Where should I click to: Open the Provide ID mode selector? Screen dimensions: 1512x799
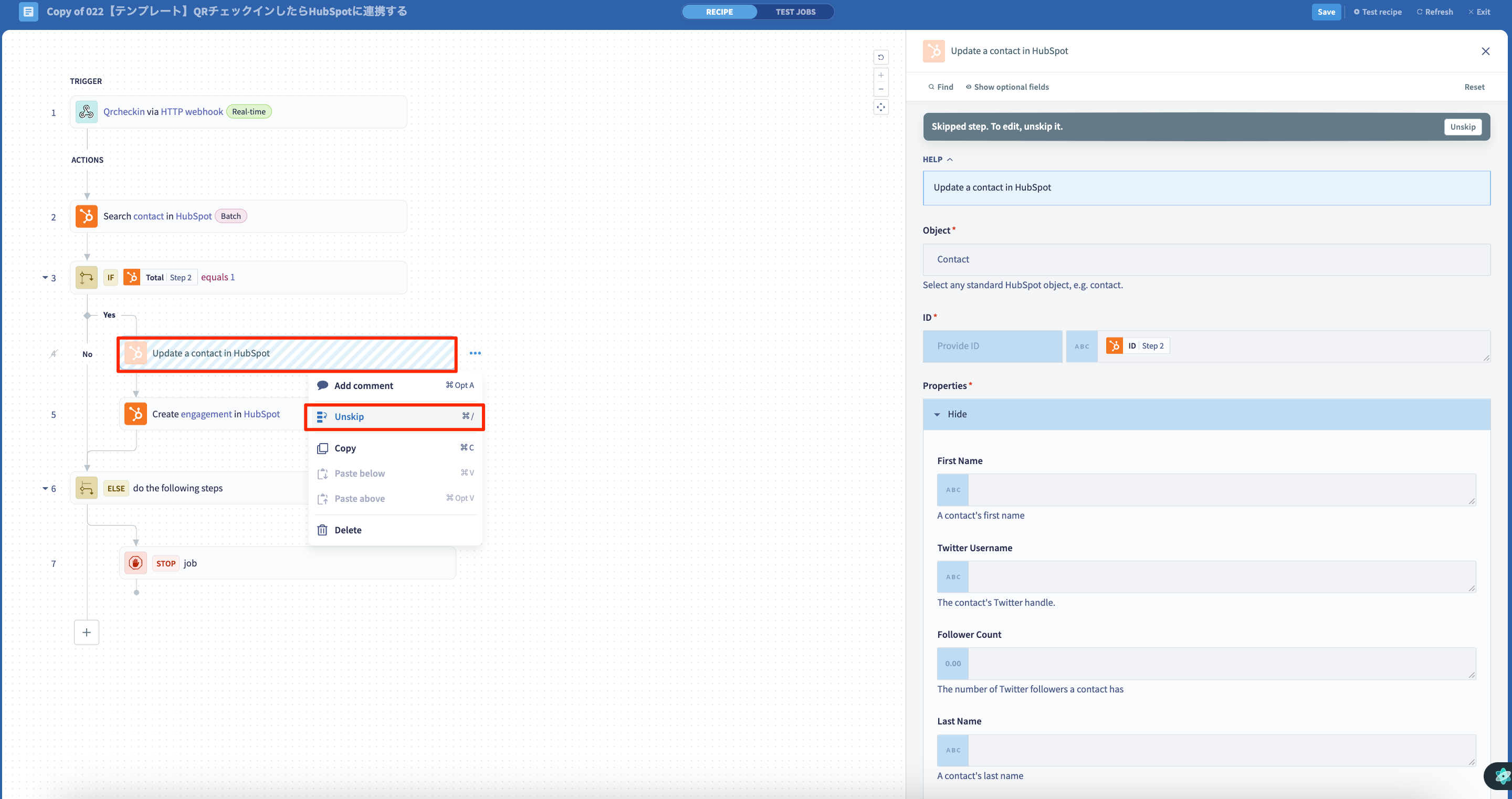[992, 346]
